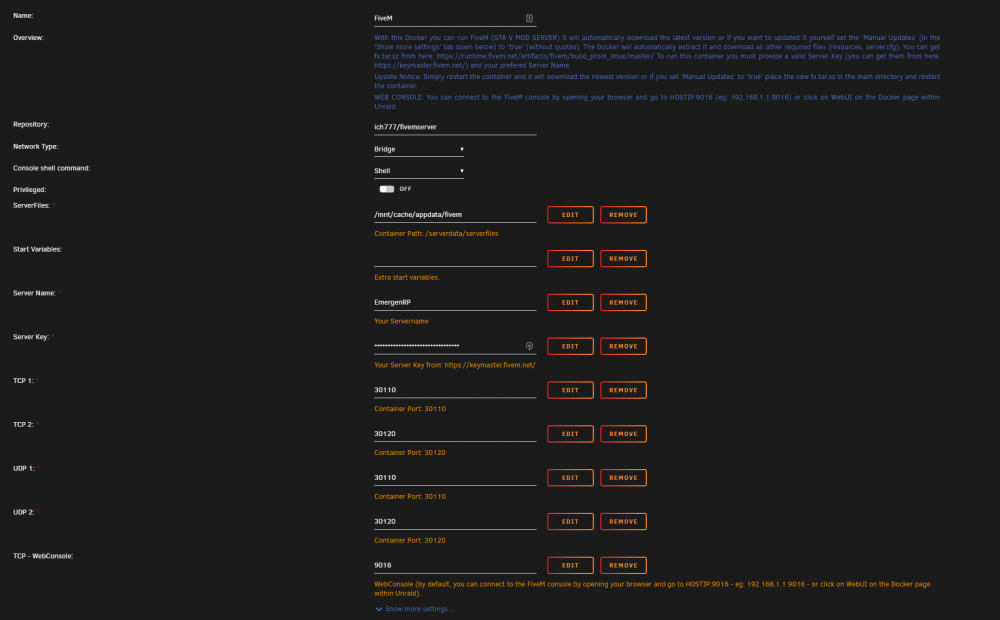1000x620 pixels.
Task: Remove the ServerFiles path entry
Action: click(x=623, y=215)
